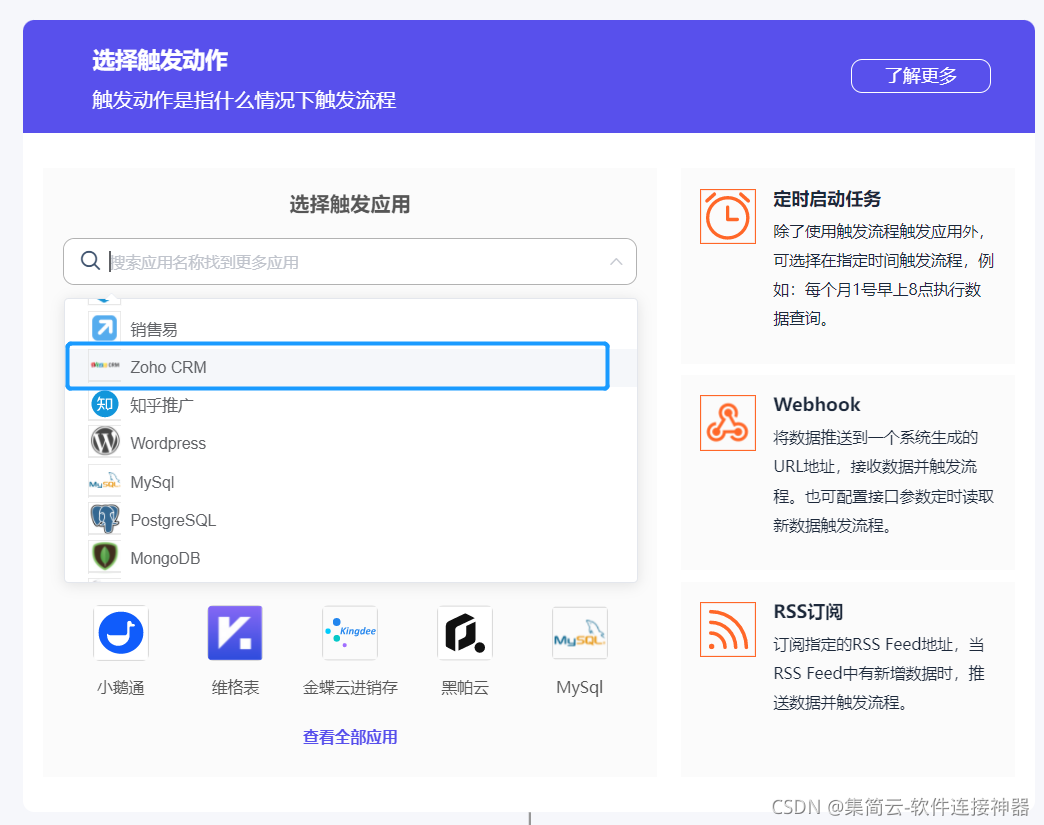1044x825 pixels.
Task: Click the RSS订阅 heading
Action: [808, 611]
